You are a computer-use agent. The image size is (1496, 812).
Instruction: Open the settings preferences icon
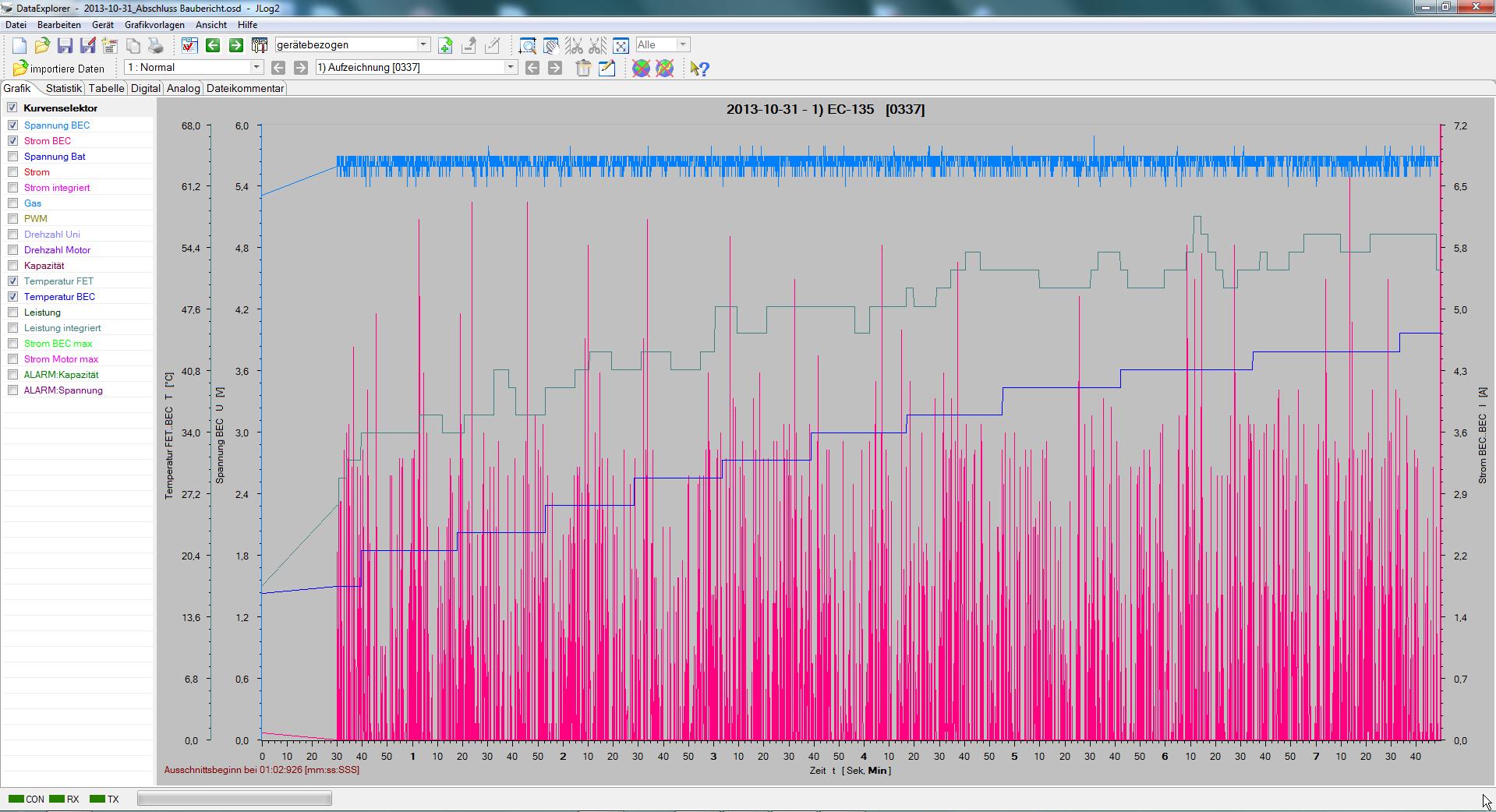point(110,45)
